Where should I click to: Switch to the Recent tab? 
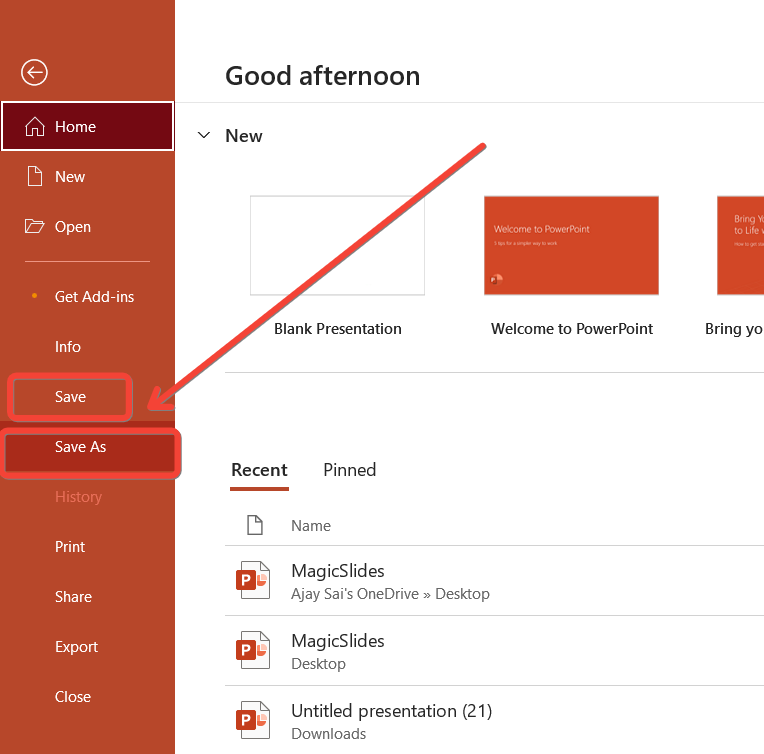(x=259, y=470)
